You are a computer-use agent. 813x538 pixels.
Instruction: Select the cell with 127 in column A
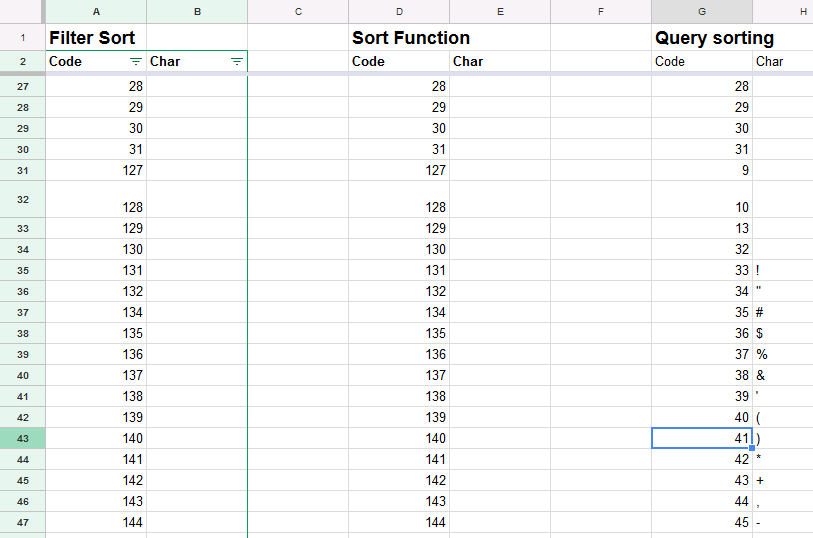[x=96, y=170]
